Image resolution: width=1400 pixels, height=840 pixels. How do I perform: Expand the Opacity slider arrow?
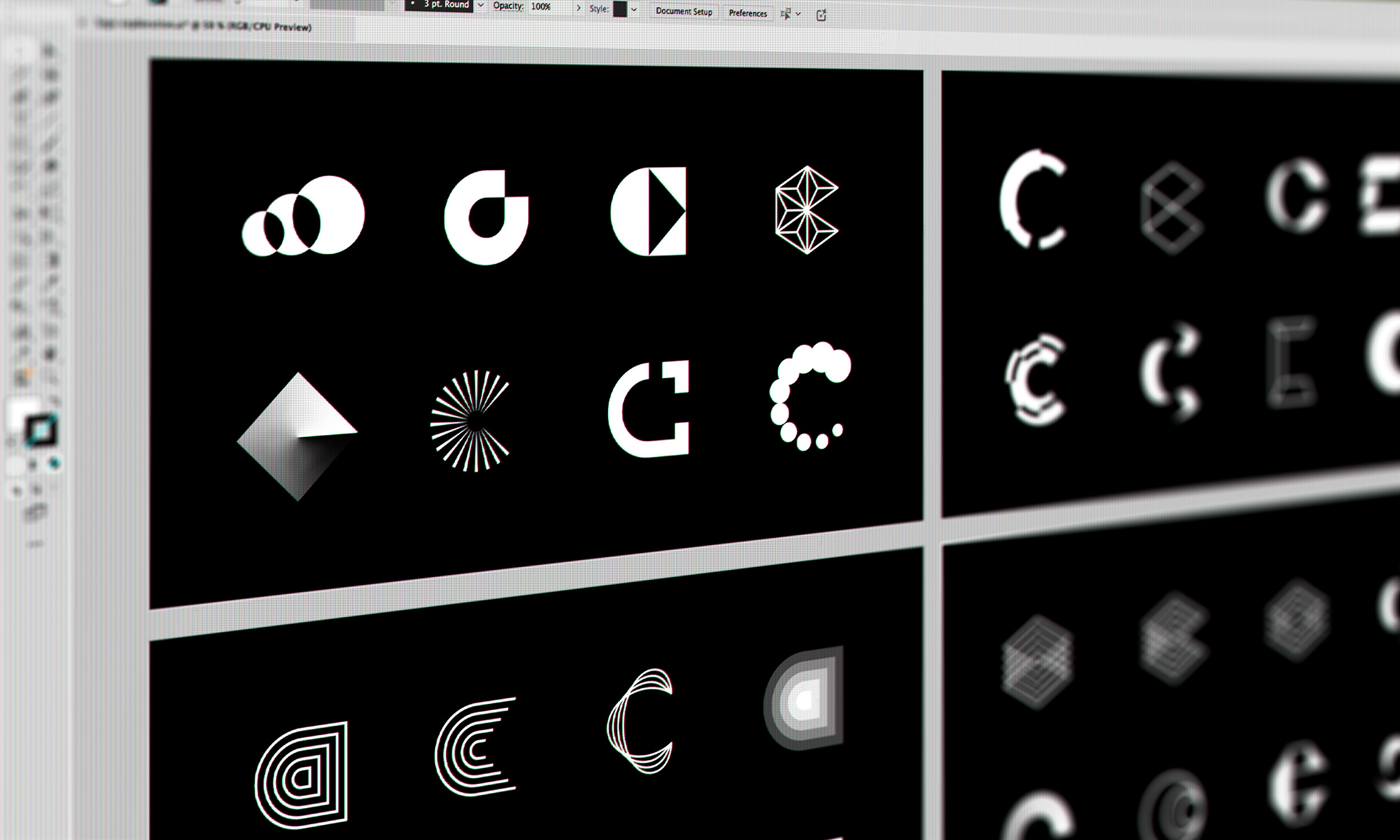(578, 8)
